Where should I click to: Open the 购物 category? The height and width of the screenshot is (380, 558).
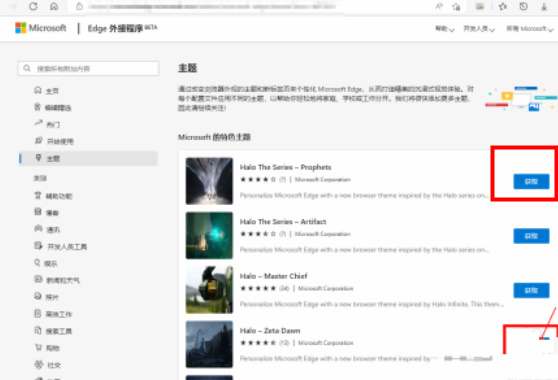click(47, 348)
